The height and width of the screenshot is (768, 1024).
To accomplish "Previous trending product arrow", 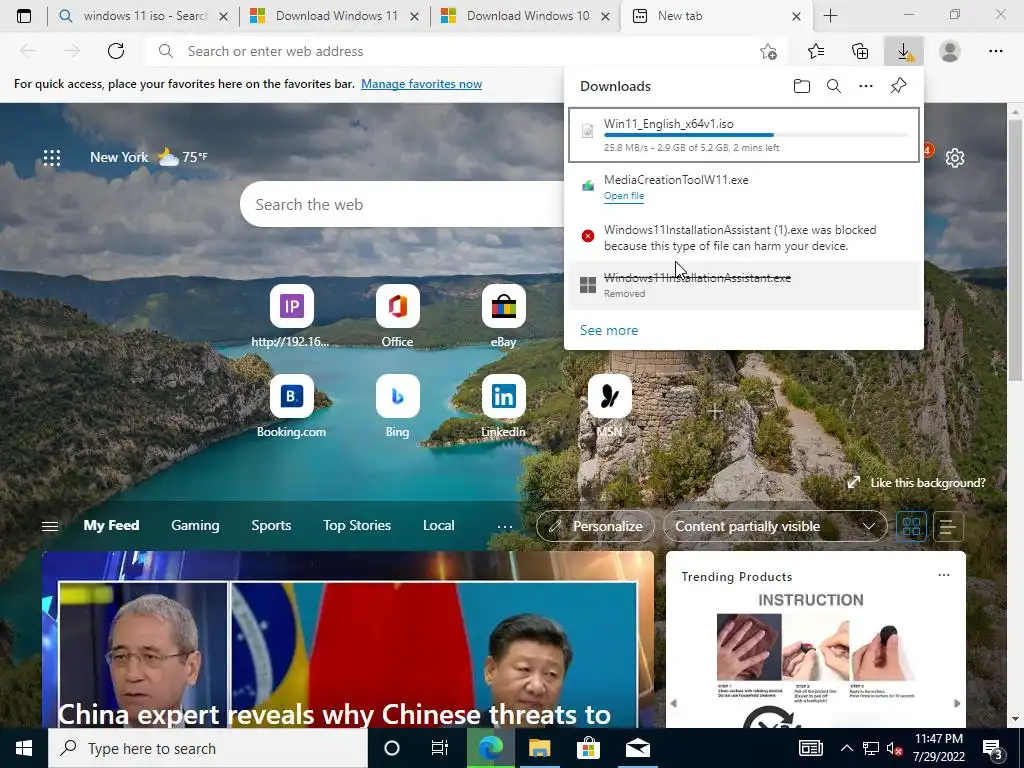I will tap(674, 703).
